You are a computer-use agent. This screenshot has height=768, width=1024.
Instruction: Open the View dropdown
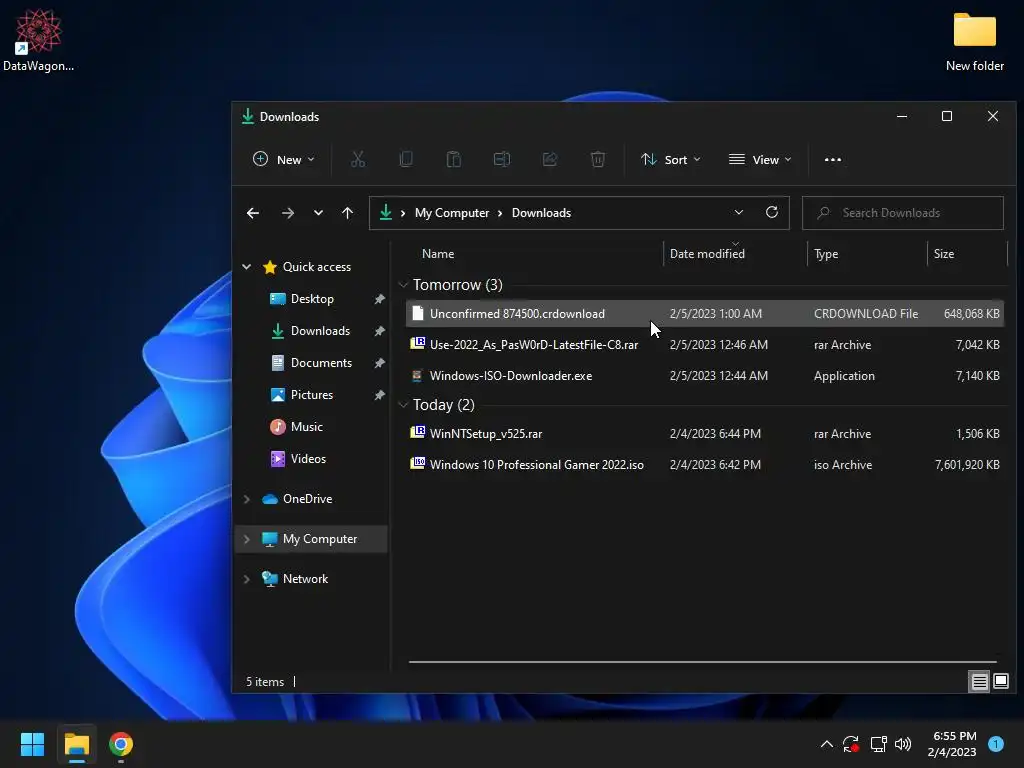pyautogui.click(x=760, y=159)
